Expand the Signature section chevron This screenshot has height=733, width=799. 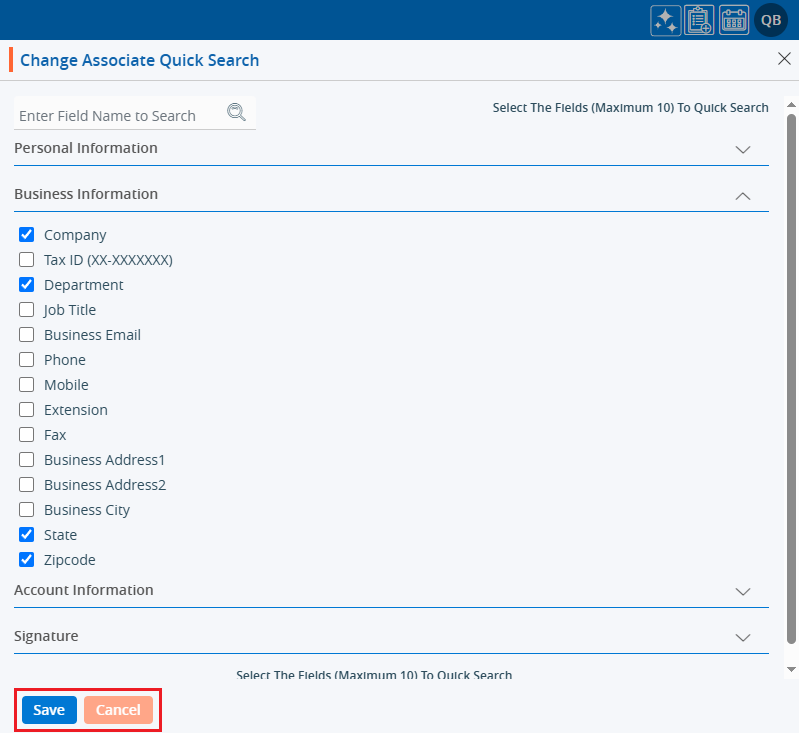click(742, 637)
